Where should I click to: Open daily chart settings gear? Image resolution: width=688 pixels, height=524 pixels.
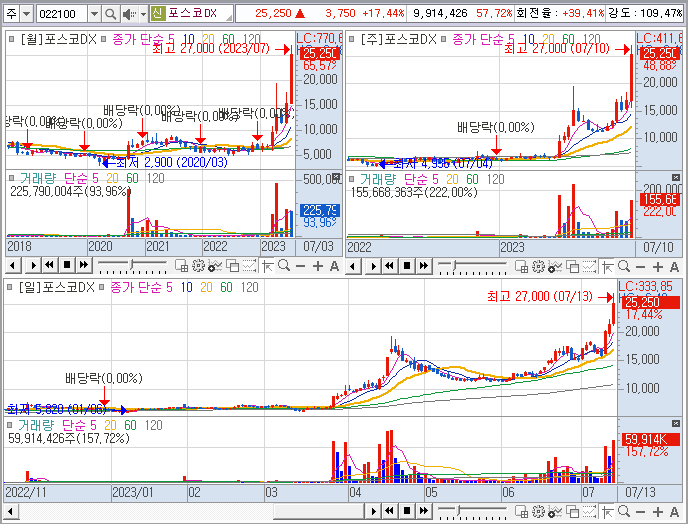(x=538, y=511)
